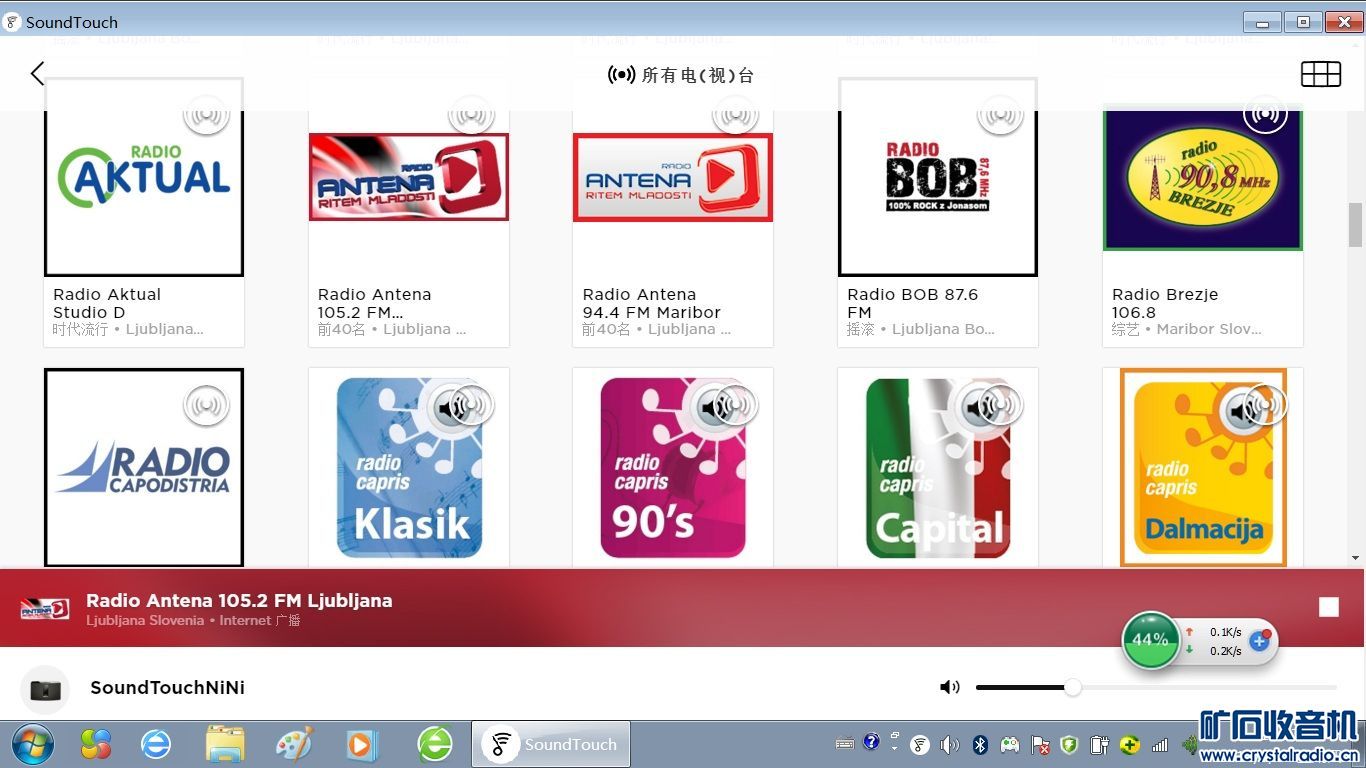Select the Radio Capodistria logo
The width and height of the screenshot is (1366, 768).
click(144, 467)
